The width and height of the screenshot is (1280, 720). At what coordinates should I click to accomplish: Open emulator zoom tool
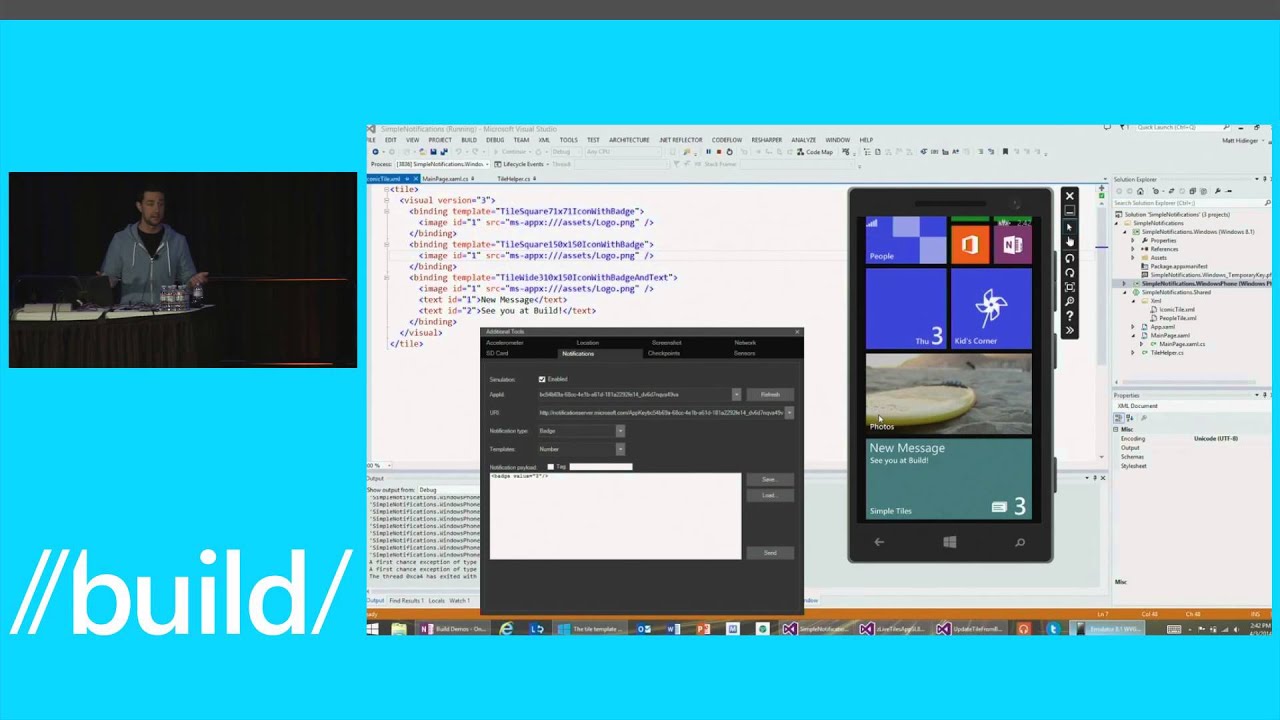pos(1069,301)
